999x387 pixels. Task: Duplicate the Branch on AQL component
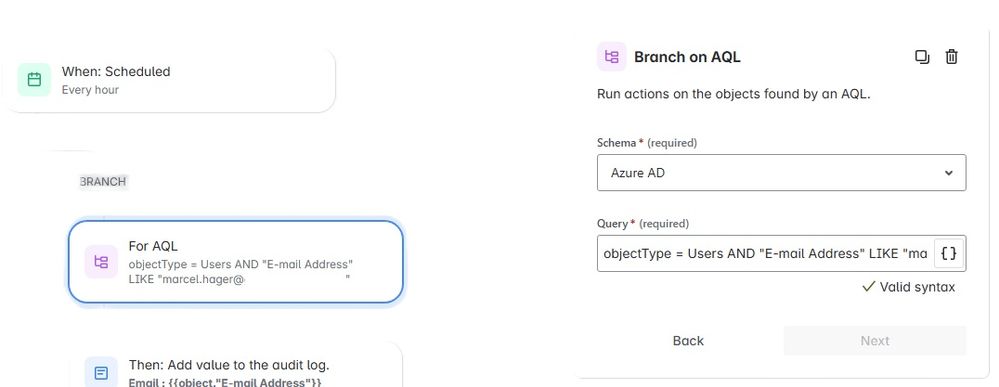click(x=922, y=57)
